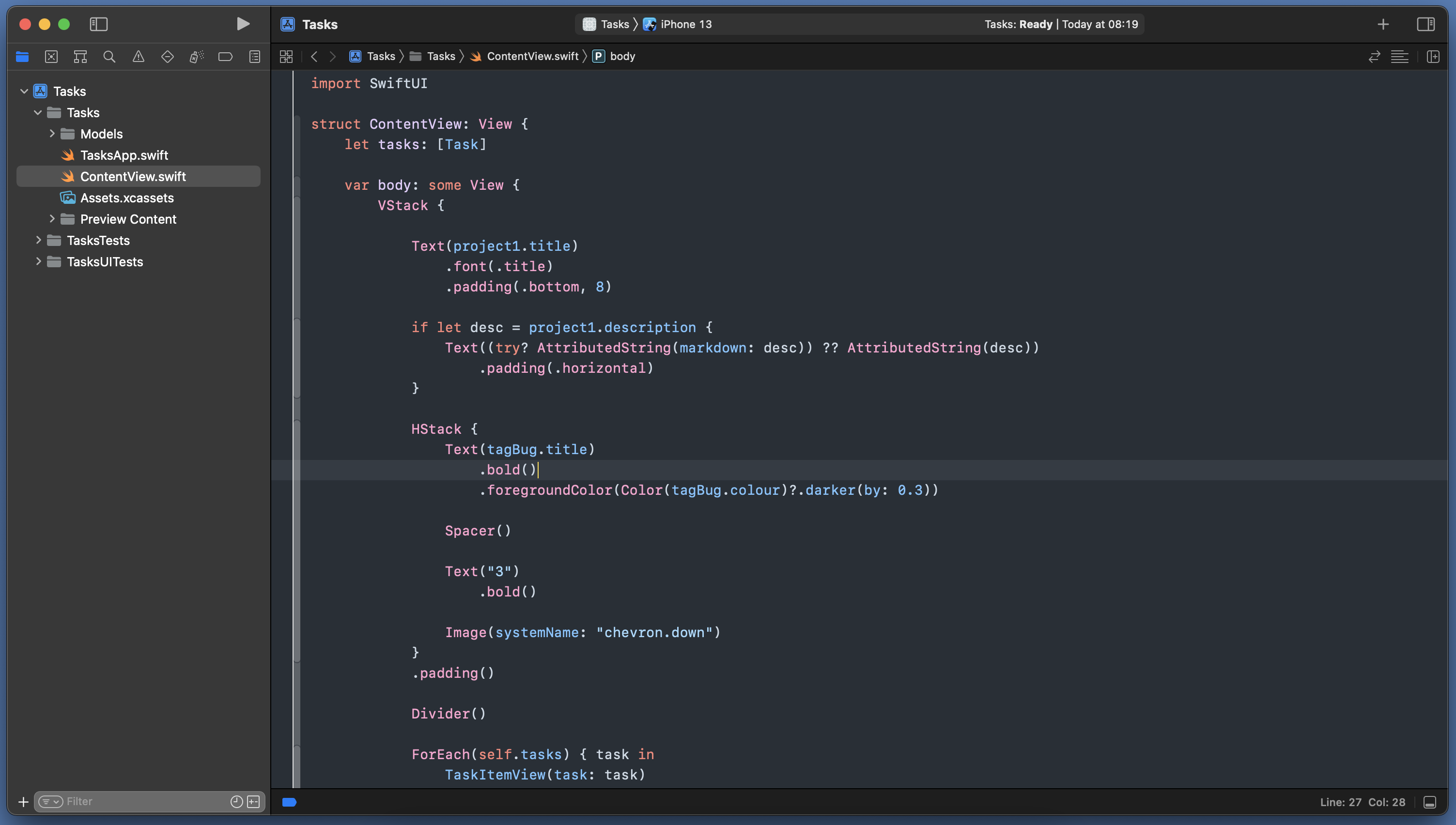Open the Navigator panel toggle icon
Image resolution: width=1456 pixels, height=825 pixels.
click(98, 23)
